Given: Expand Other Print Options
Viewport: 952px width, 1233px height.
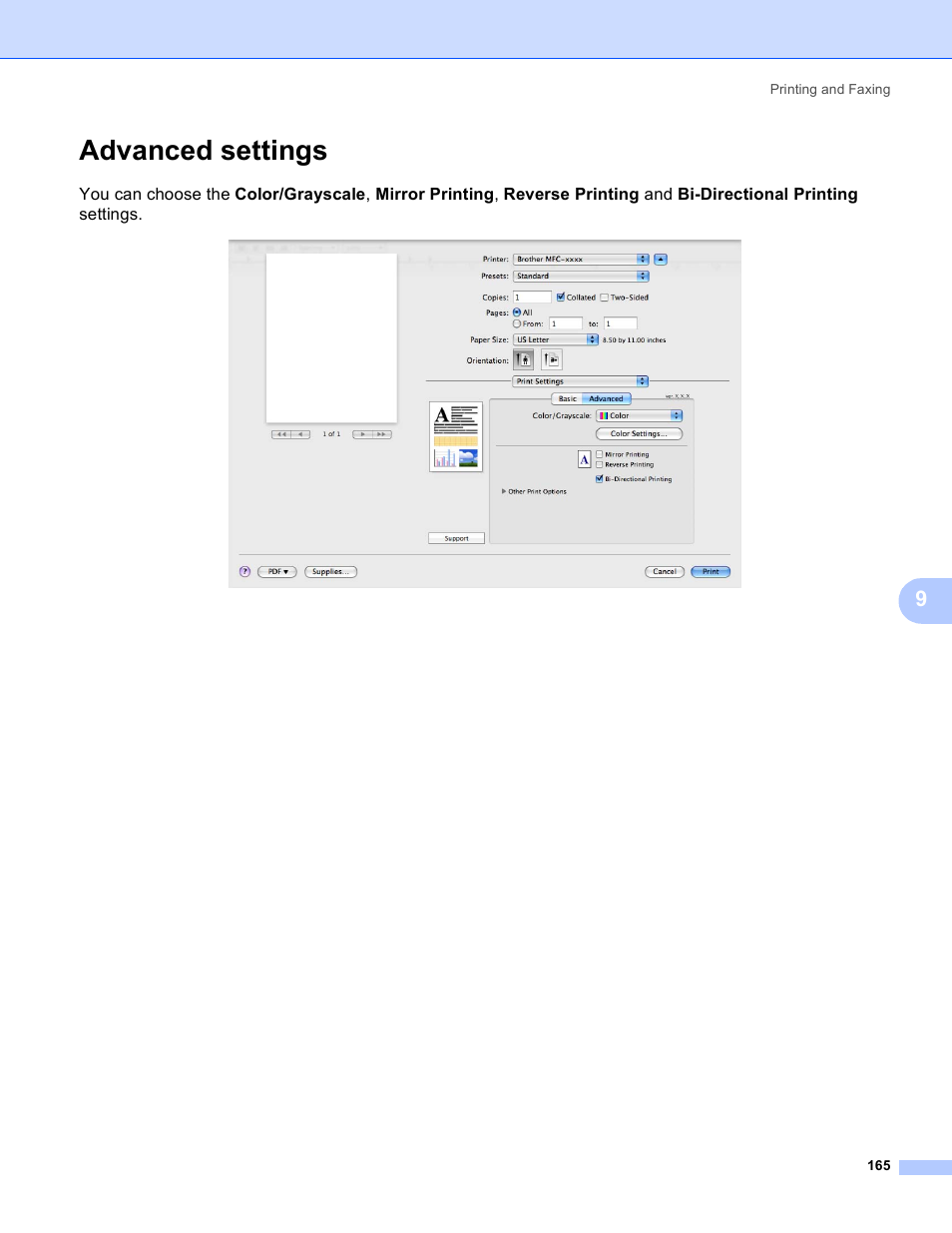Looking at the screenshot, I should pyautogui.click(x=504, y=491).
